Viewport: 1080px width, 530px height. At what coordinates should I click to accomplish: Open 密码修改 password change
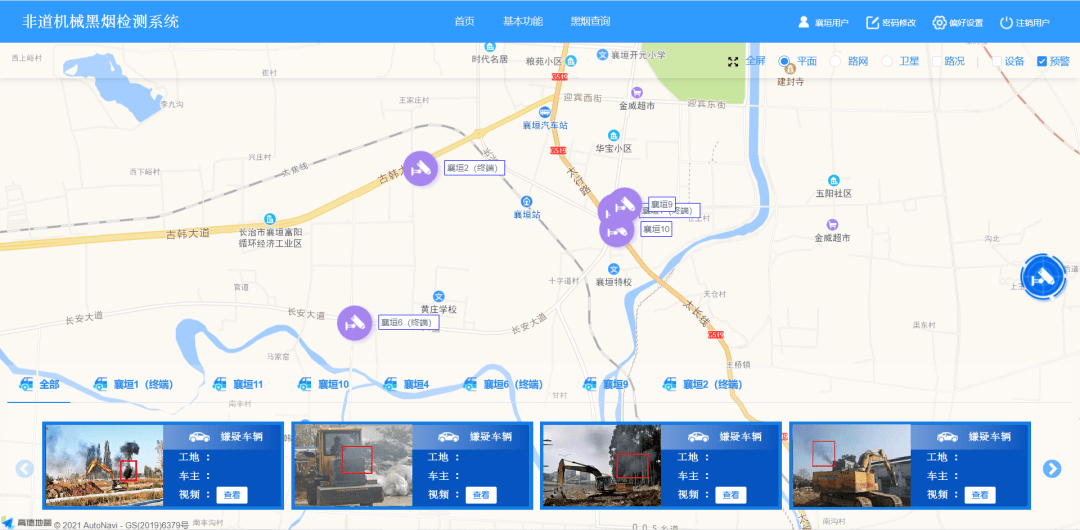tap(872, 22)
